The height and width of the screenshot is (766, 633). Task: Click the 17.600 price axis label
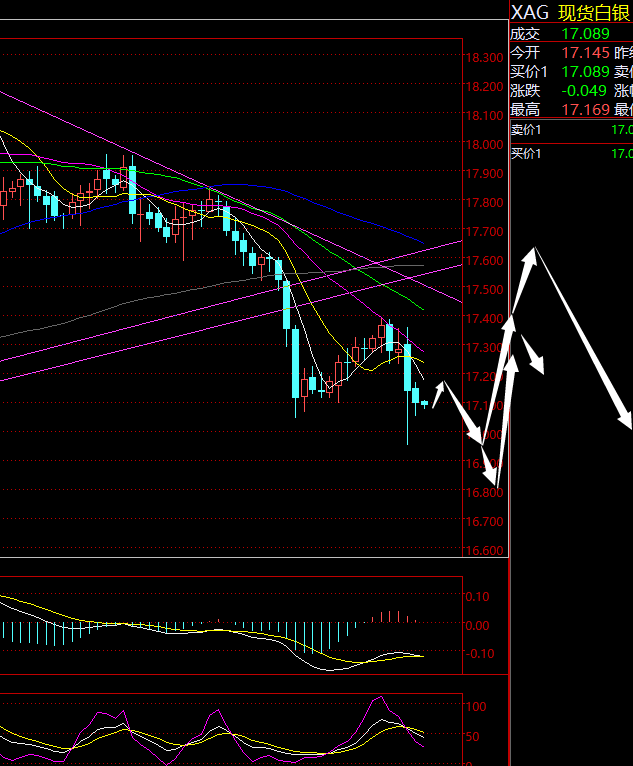484,260
